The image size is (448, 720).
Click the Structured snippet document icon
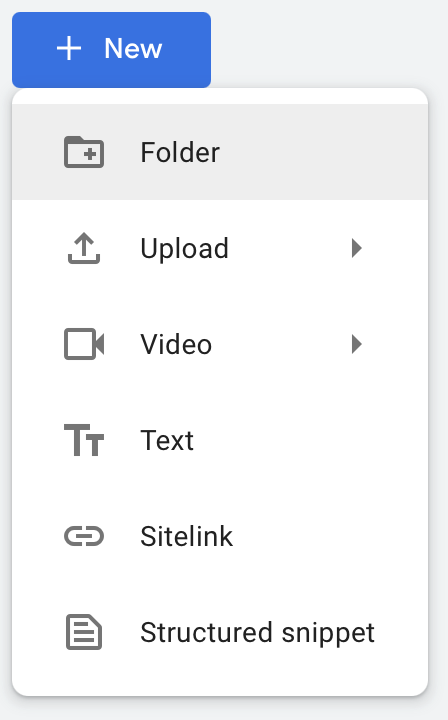(84, 632)
